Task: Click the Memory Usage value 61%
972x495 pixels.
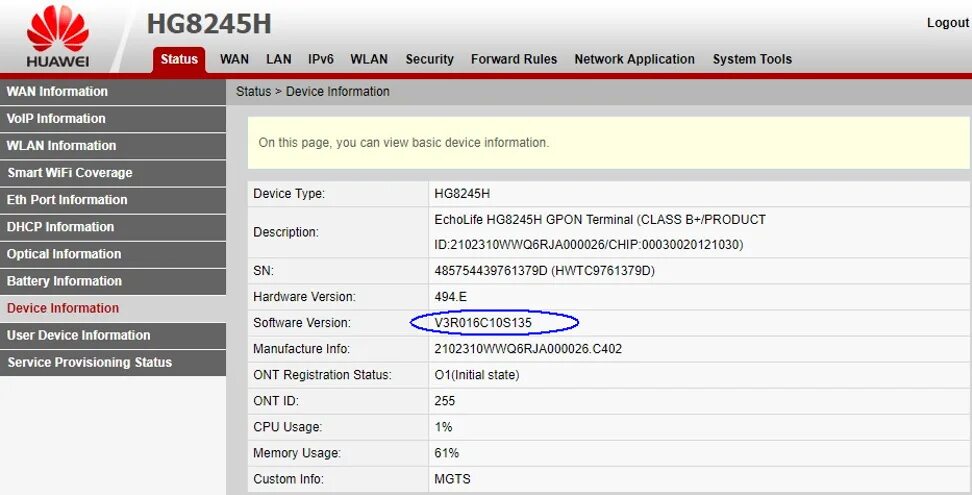Action: coord(446,453)
